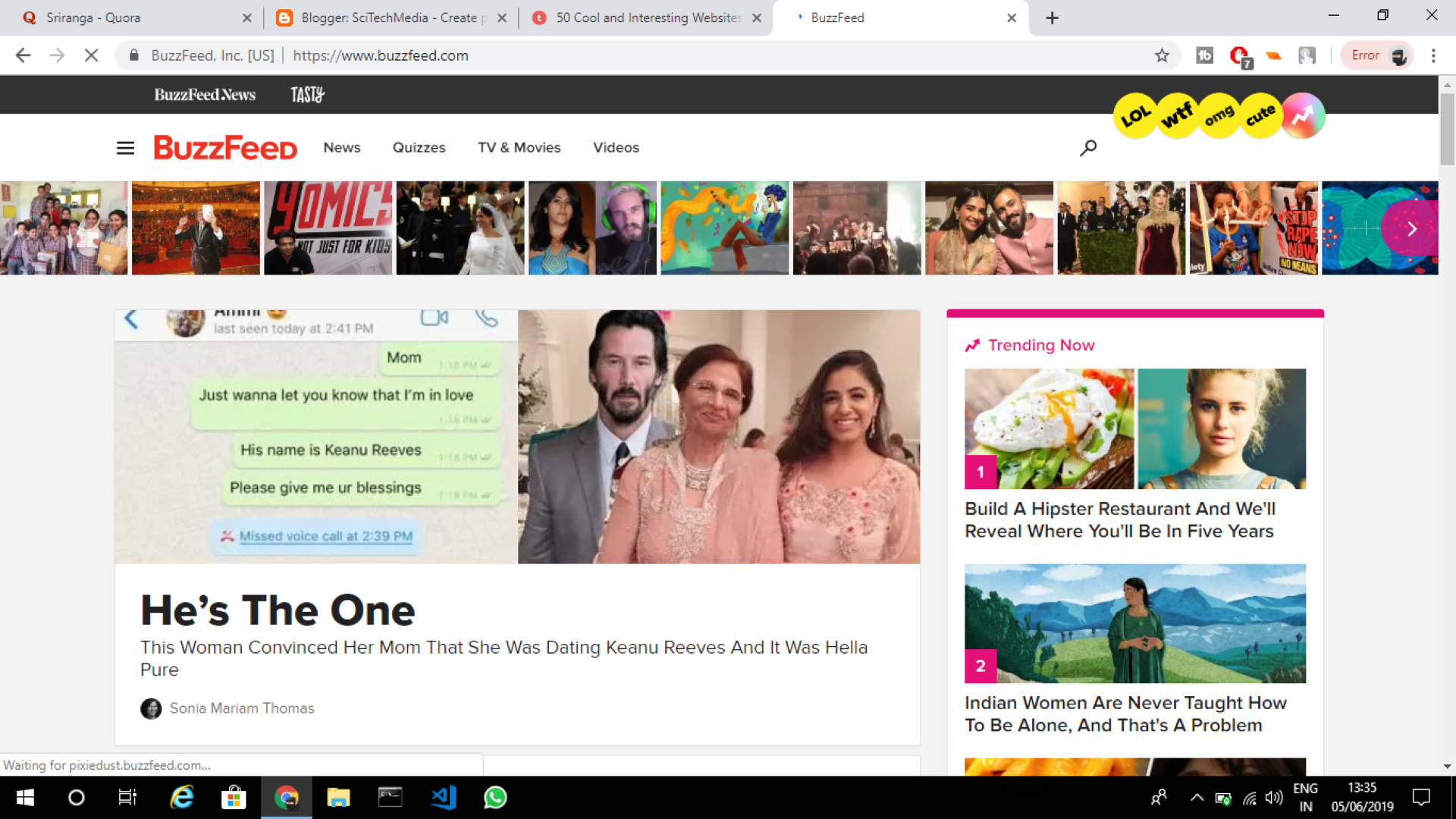Click the bookmark/star icon in address bar
The width and height of the screenshot is (1456, 819).
[1163, 55]
